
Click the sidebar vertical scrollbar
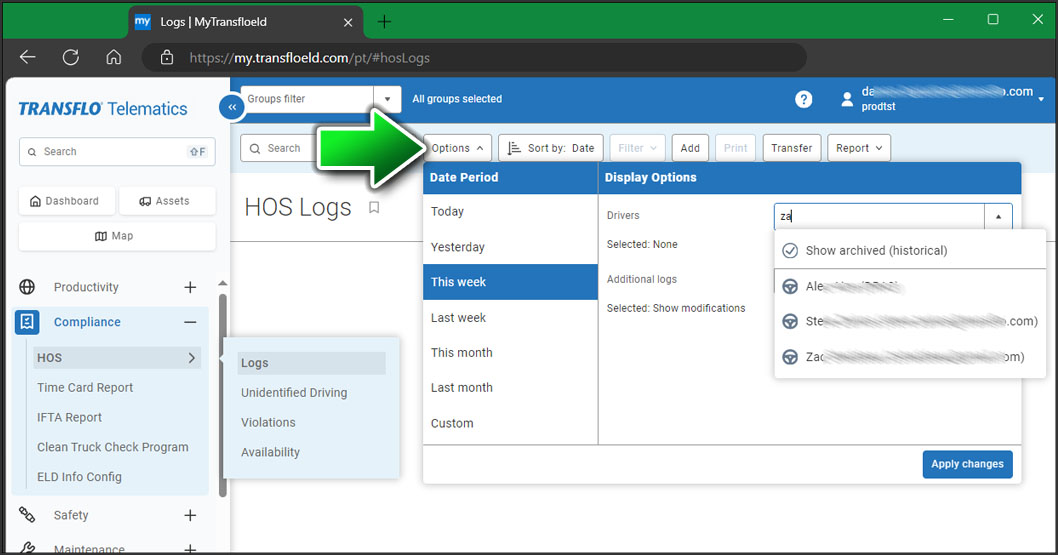pos(223,395)
